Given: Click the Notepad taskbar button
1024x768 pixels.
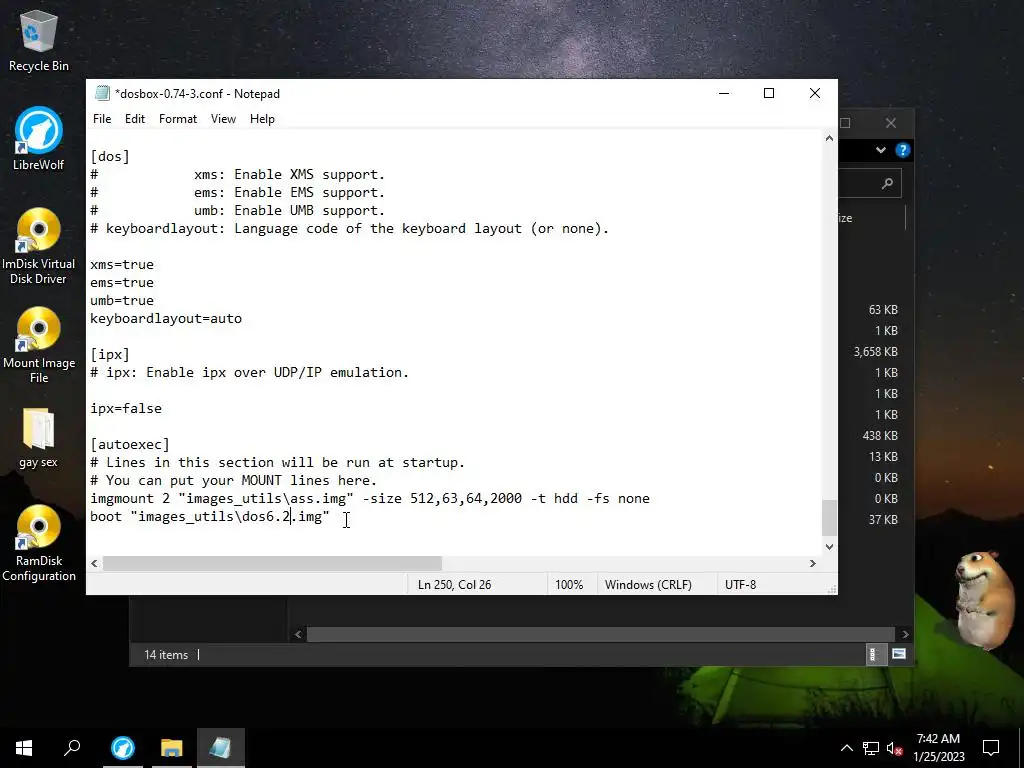Looking at the screenshot, I should 221,748.
